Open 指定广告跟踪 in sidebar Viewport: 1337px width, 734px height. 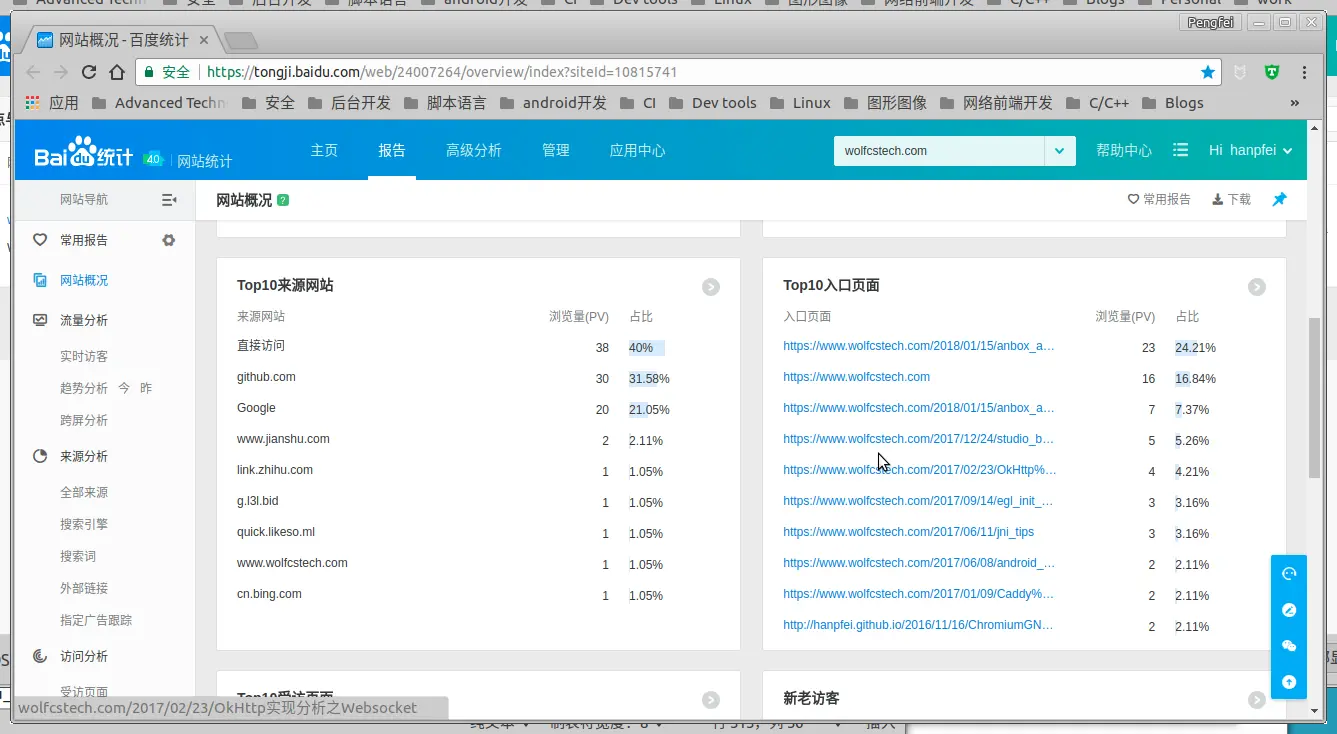click(96, 620)
